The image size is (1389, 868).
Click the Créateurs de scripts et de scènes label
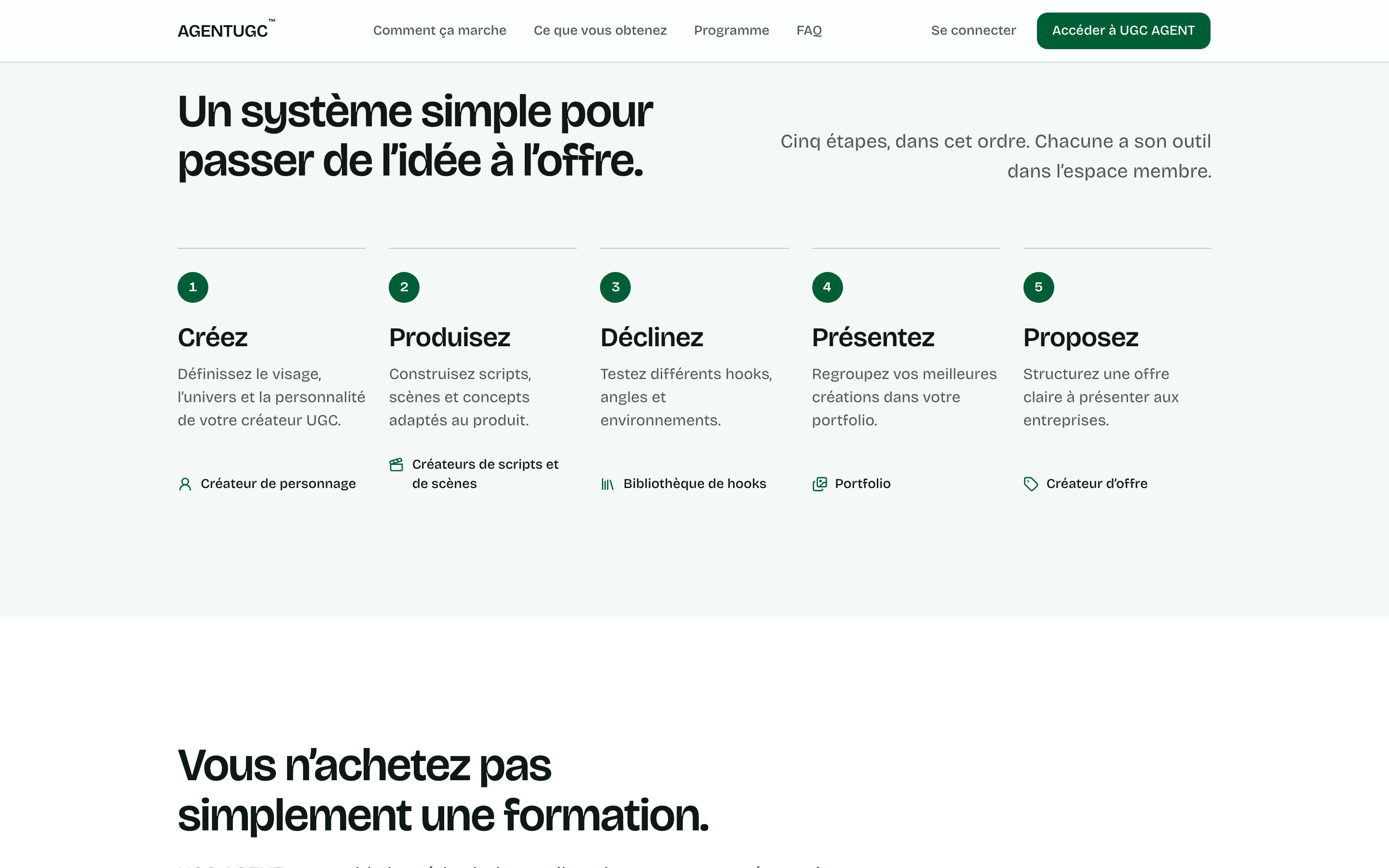(x=485, y=474)
